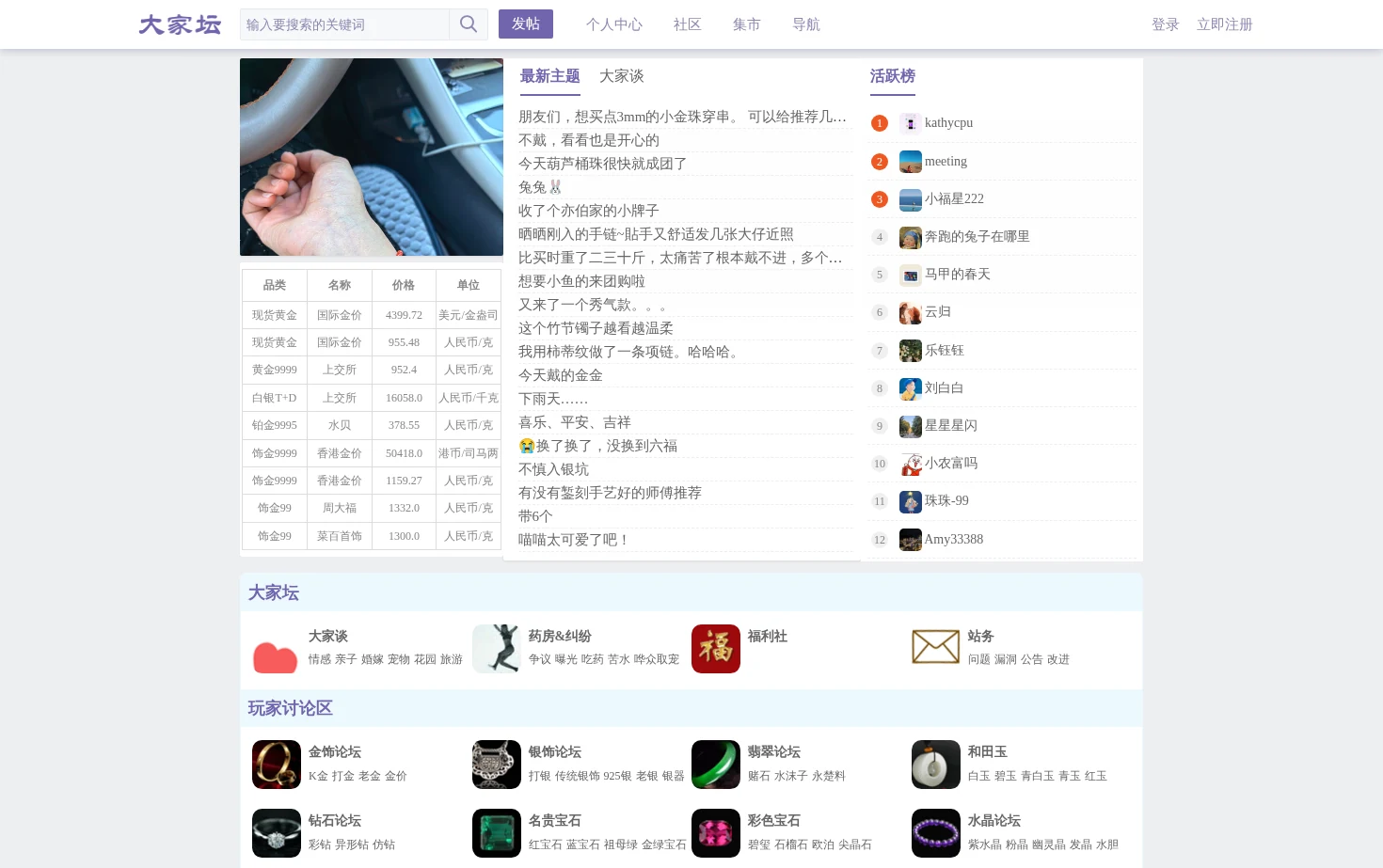Open the 大家坛 site logo
The height and width of the screenshot is (868, 1383).
pos(180,24)
